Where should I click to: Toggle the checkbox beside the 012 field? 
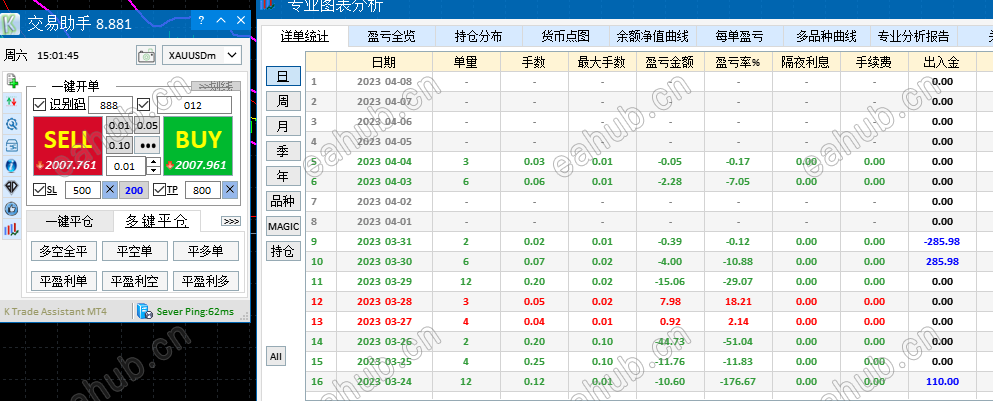tap(144, 105)
